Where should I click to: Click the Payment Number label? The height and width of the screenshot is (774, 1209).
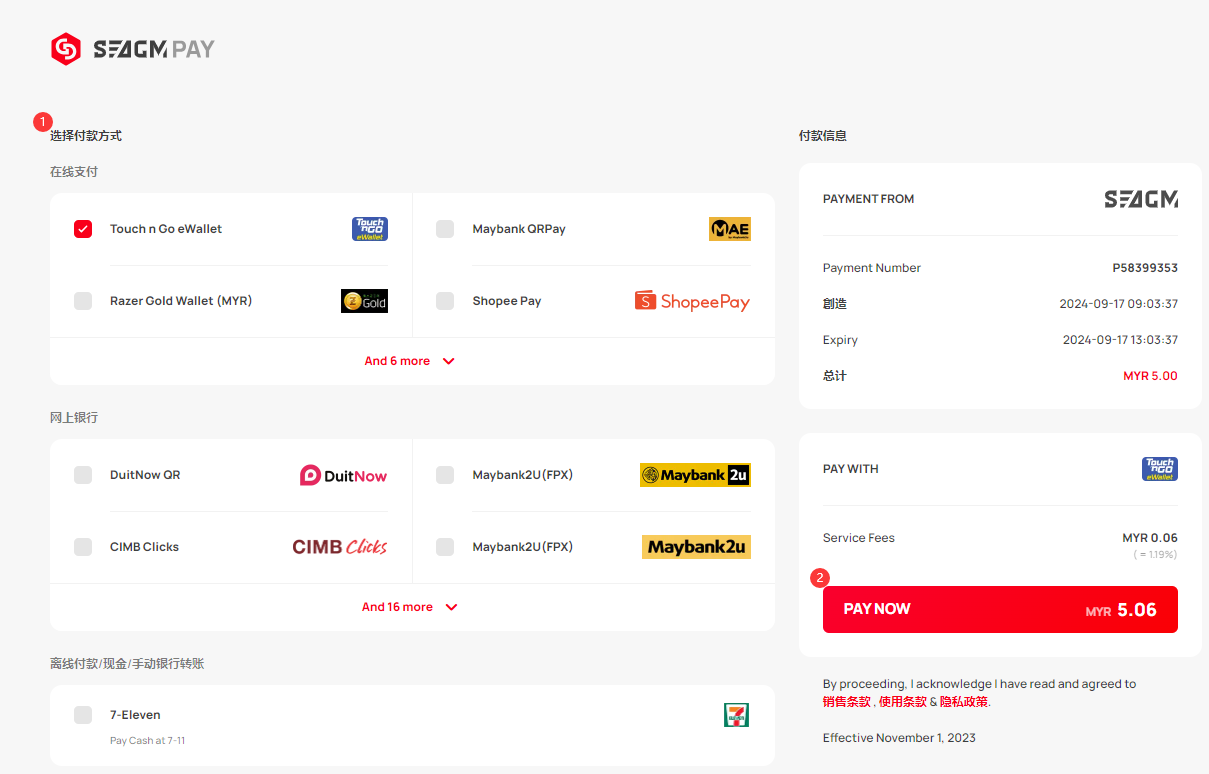872,268
